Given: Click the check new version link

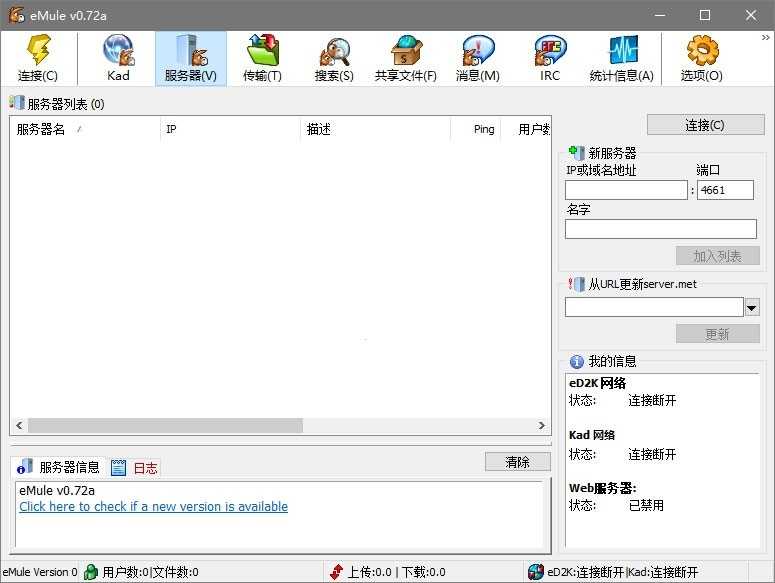Looking at the screenshot, I should point(153,506).
